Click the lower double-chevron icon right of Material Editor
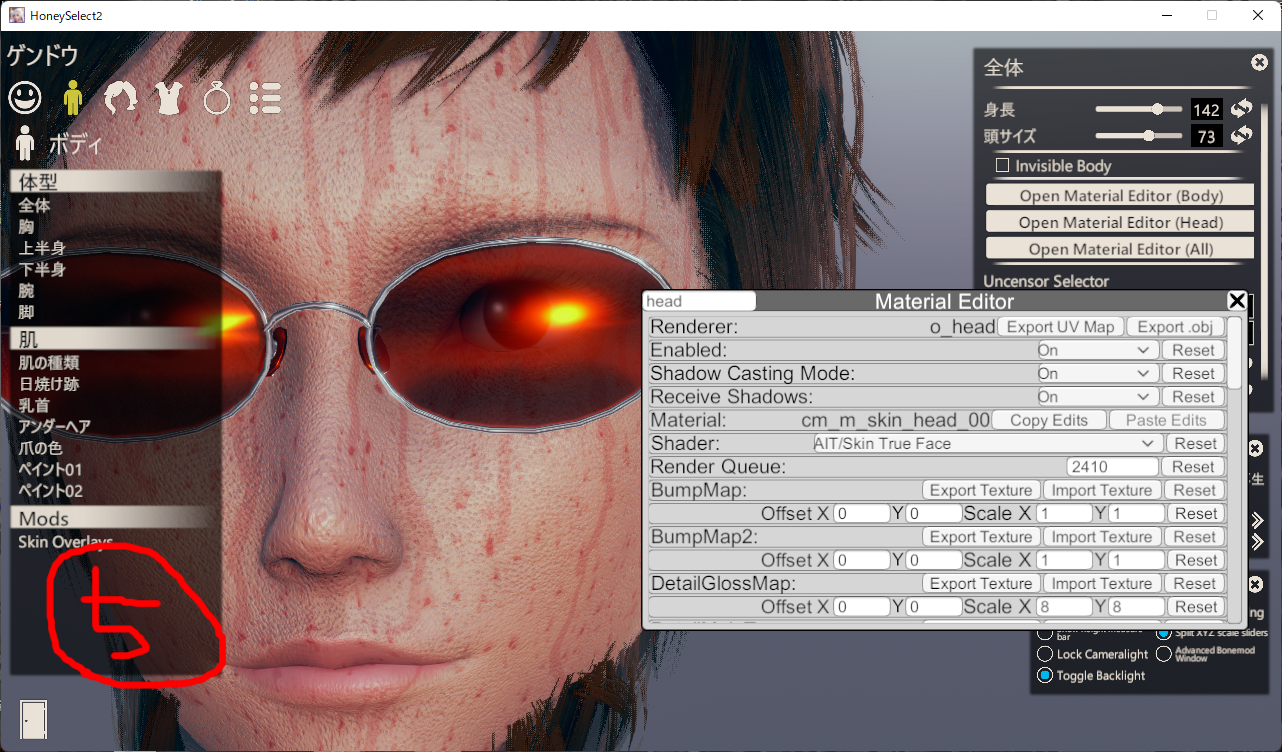1282x752 pixels. (x=1258, y=542)
